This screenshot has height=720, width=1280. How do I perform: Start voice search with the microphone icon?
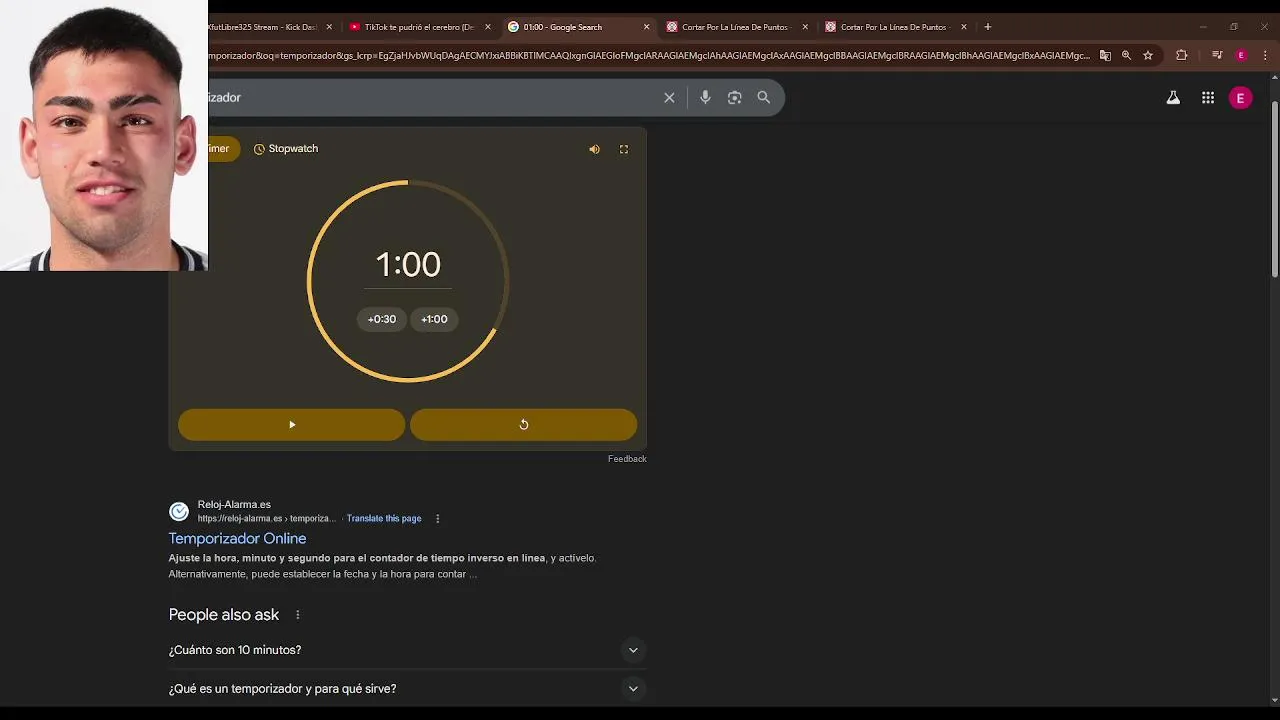point(705,97)
